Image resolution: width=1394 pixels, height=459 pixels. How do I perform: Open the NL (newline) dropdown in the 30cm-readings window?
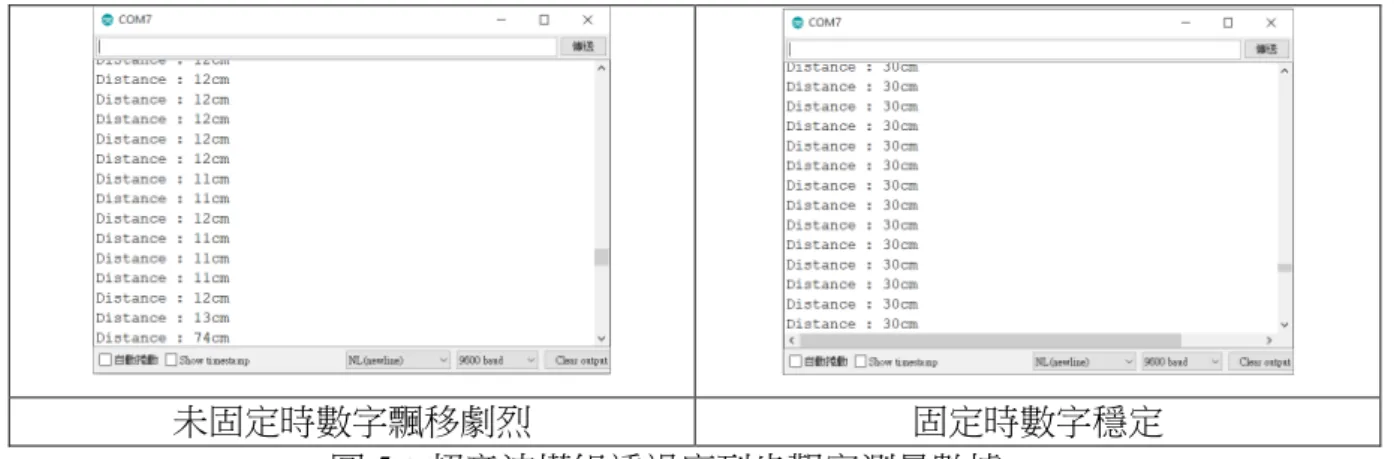point(1085,361)
